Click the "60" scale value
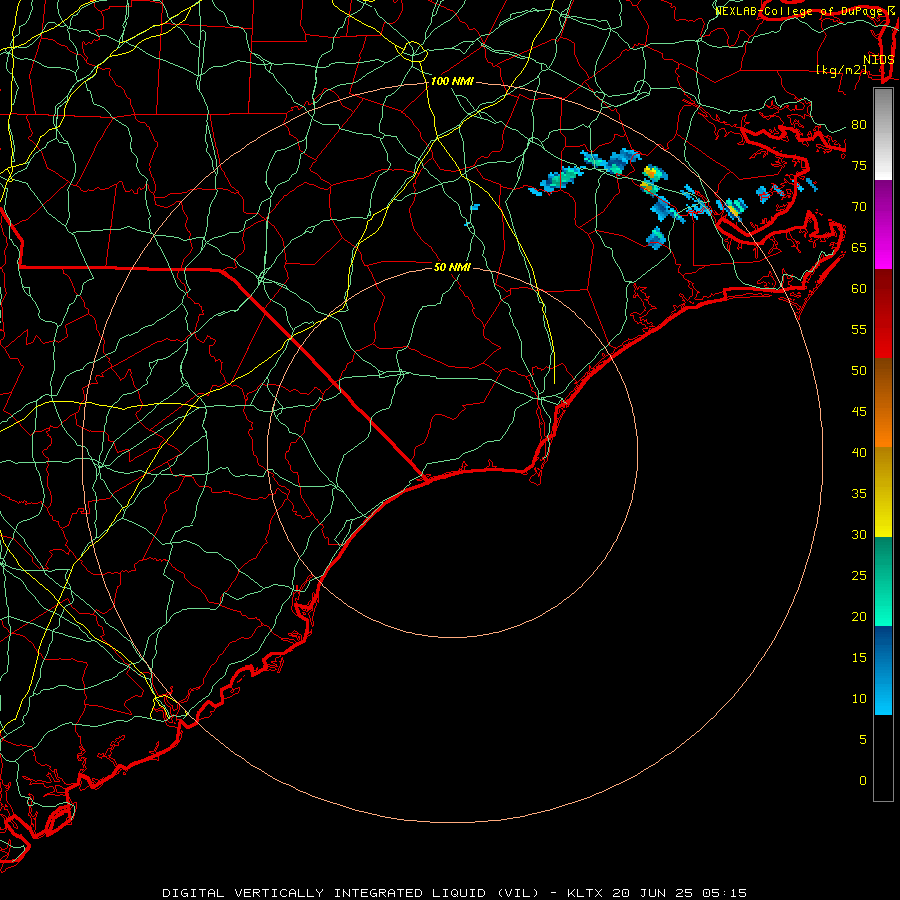900x900 pixels. click(x=859, y=289)
